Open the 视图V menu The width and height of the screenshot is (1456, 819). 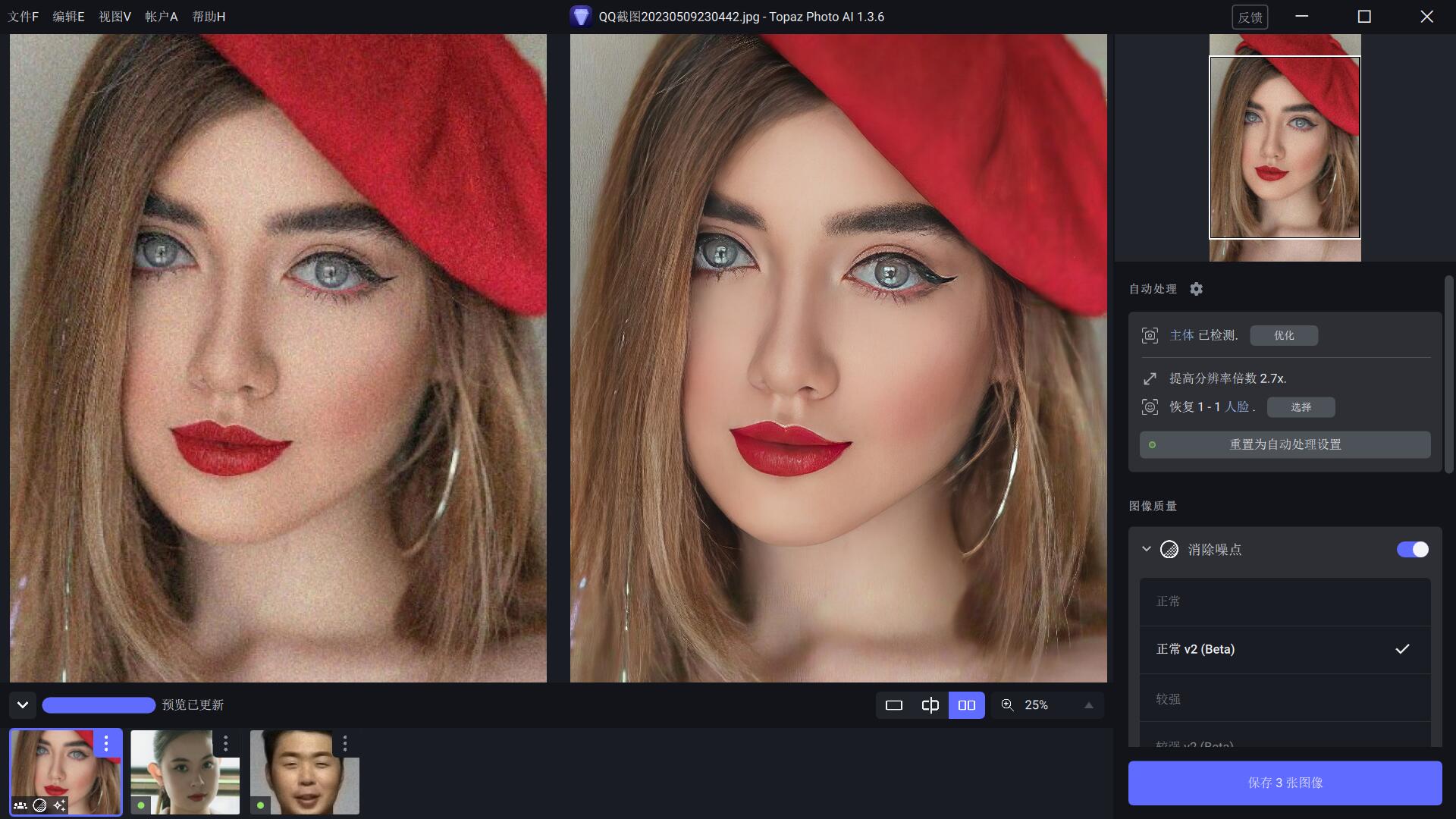pos(115,17)
